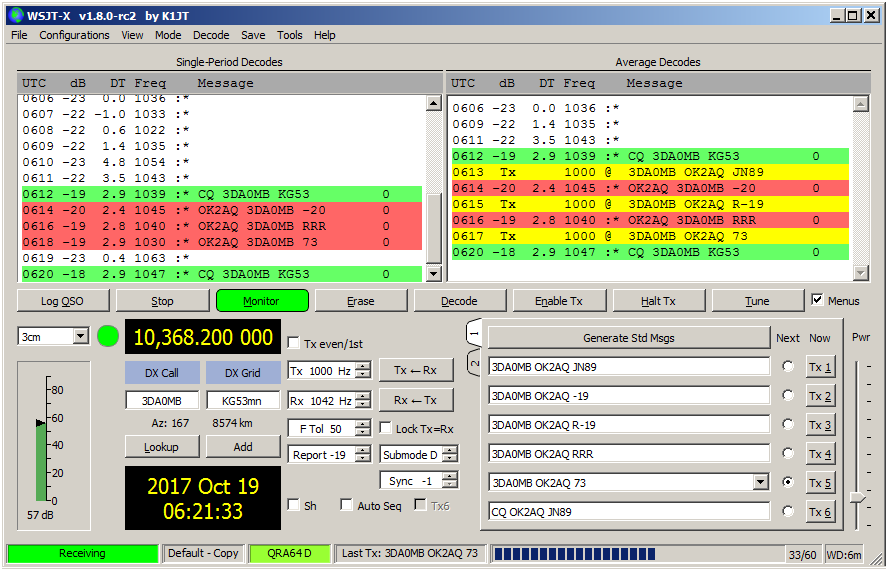Click Generate Std Msgs button
The image size is (888, 571).
[629, 338]
